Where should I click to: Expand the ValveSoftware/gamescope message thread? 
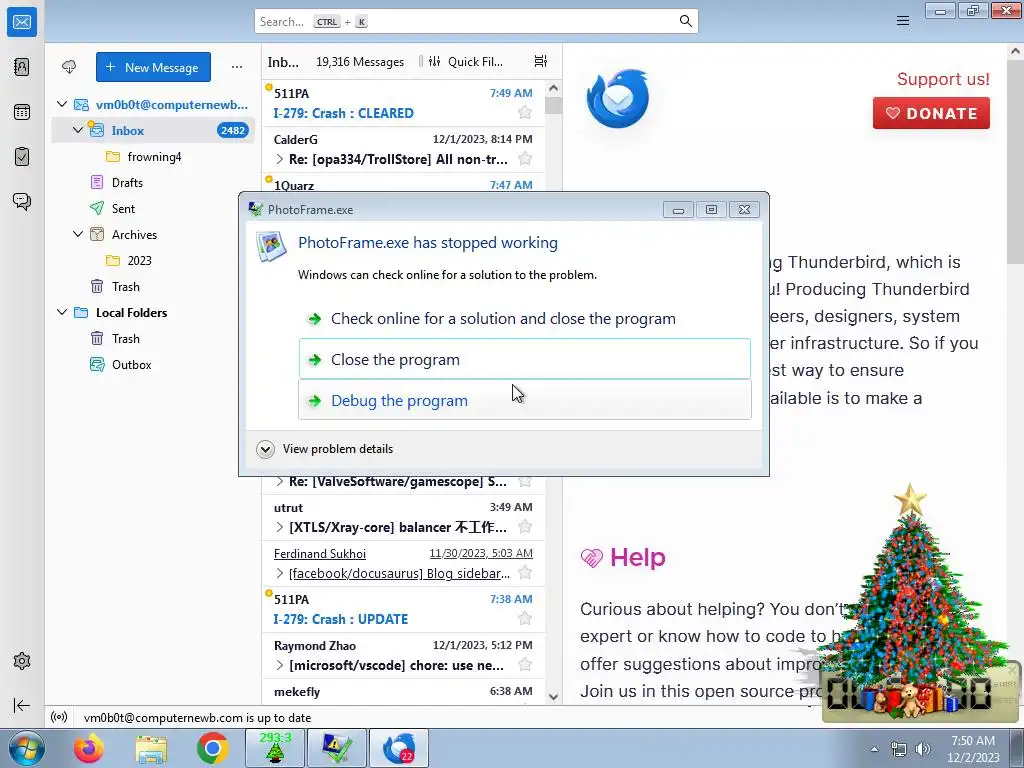tap(280, 481)
